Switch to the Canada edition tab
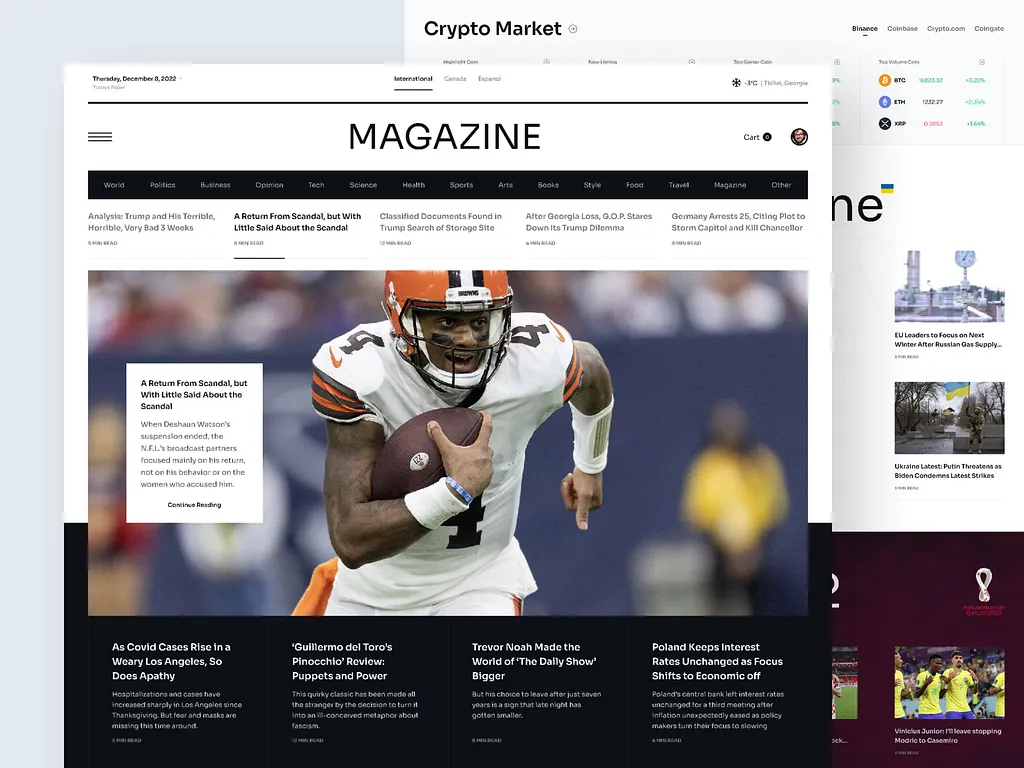Screen dimensions: 1024x768 tap(455, 79)
